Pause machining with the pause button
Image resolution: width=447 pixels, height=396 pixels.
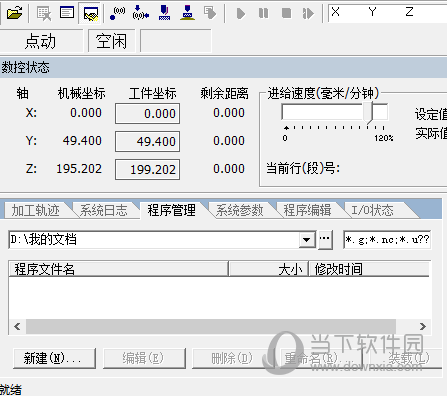coord(263,13)
